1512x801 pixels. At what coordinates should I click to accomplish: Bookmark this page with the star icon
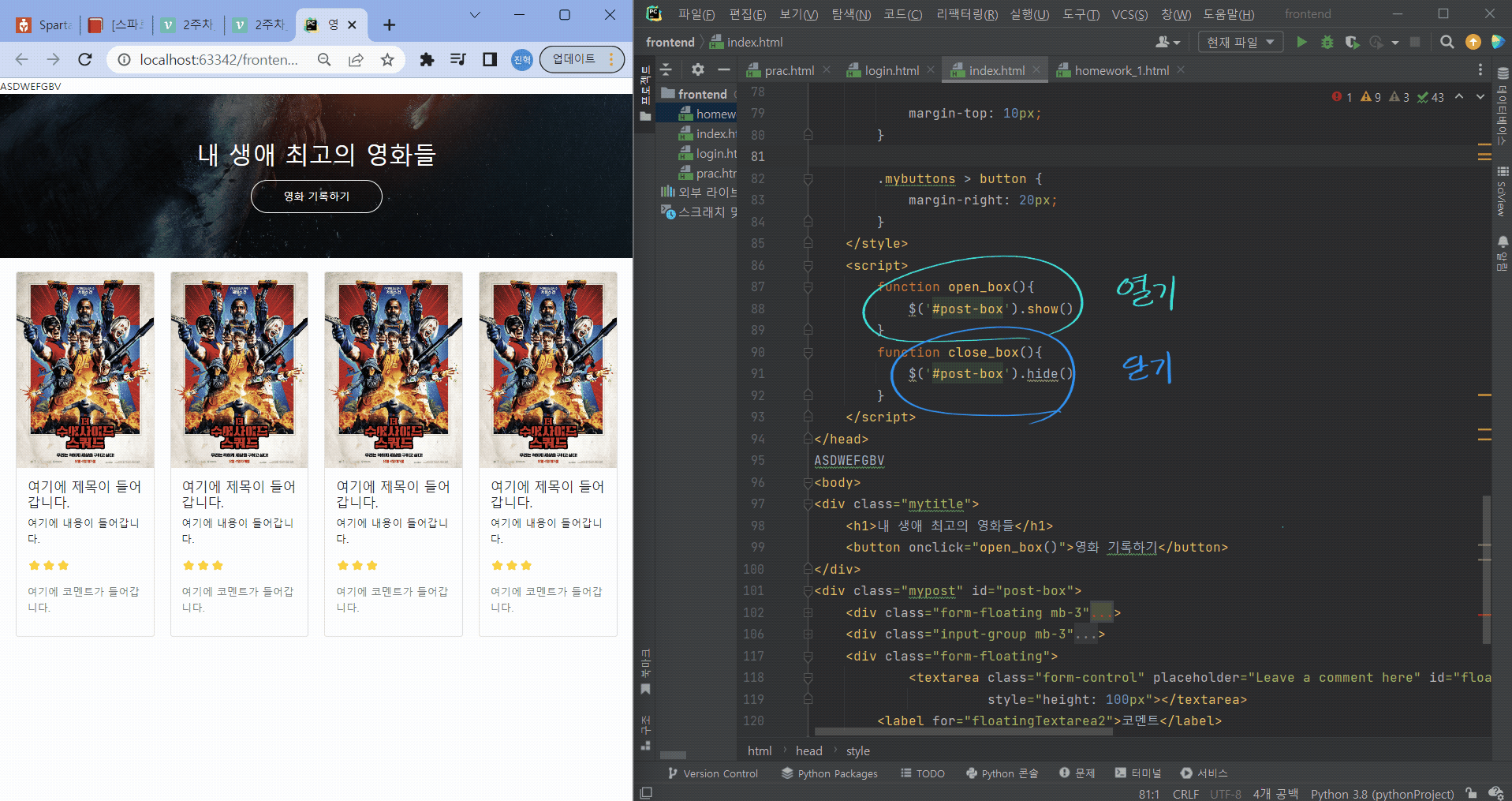(387, 59)
